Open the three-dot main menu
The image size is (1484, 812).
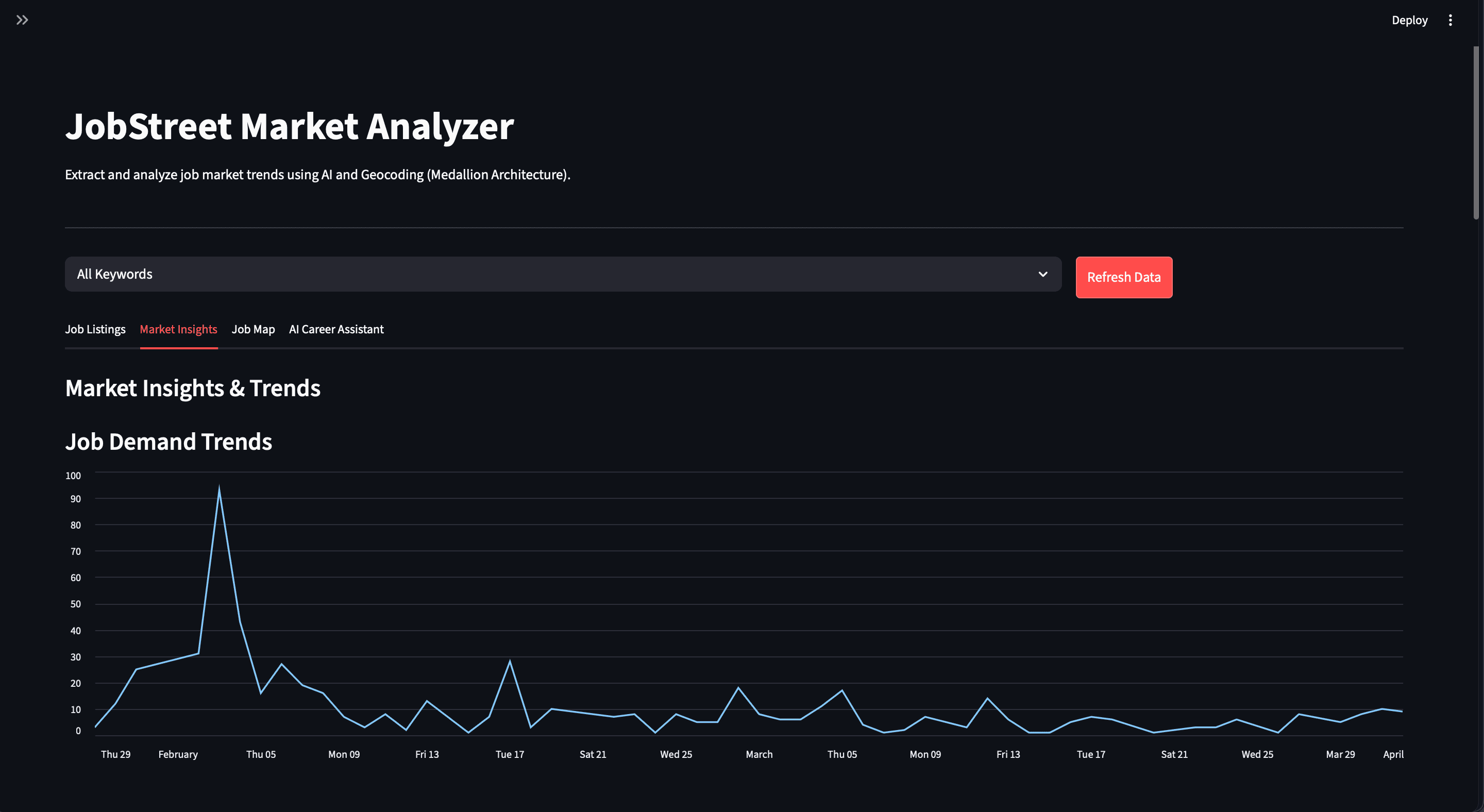pyautogui.click(x=1450, y=20)
